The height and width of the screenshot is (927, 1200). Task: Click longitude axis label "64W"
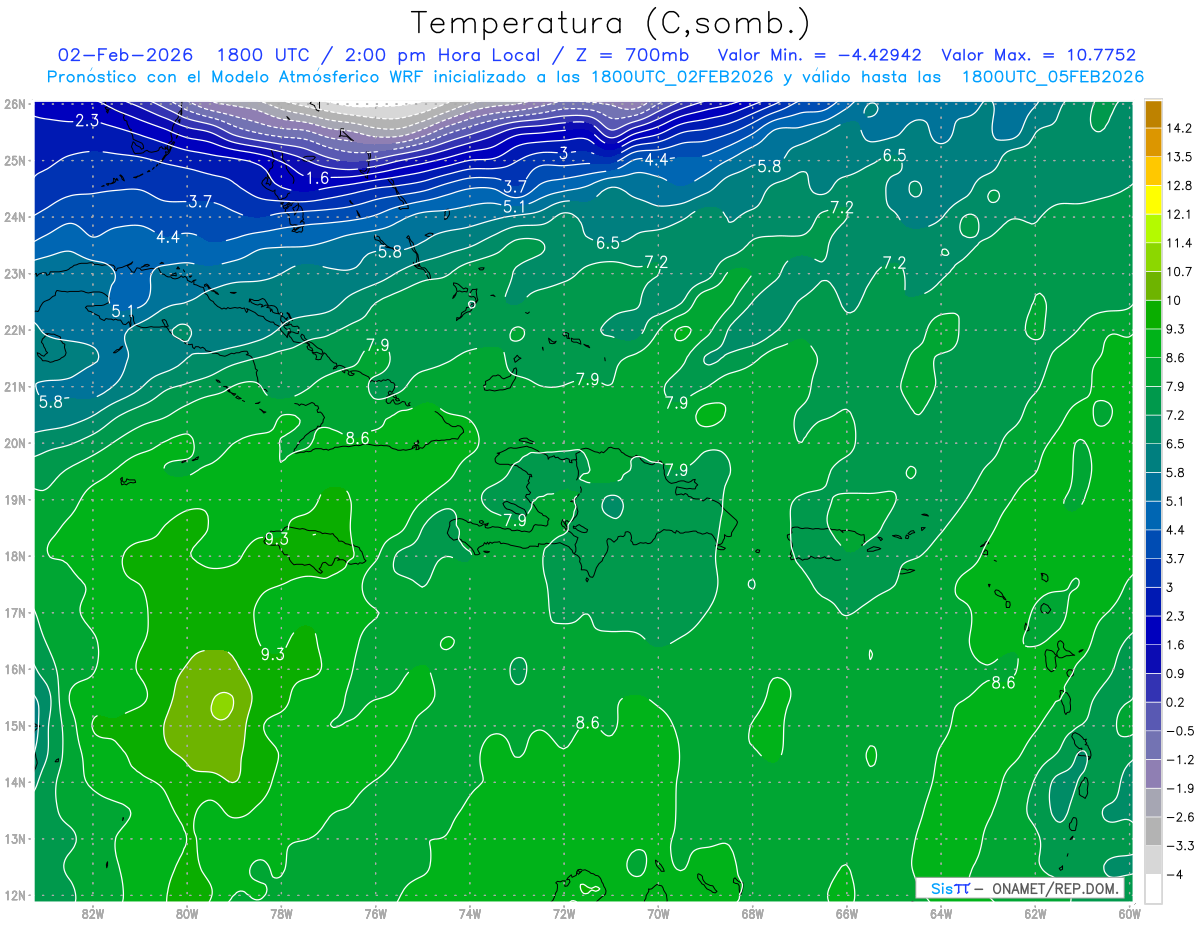941,913
